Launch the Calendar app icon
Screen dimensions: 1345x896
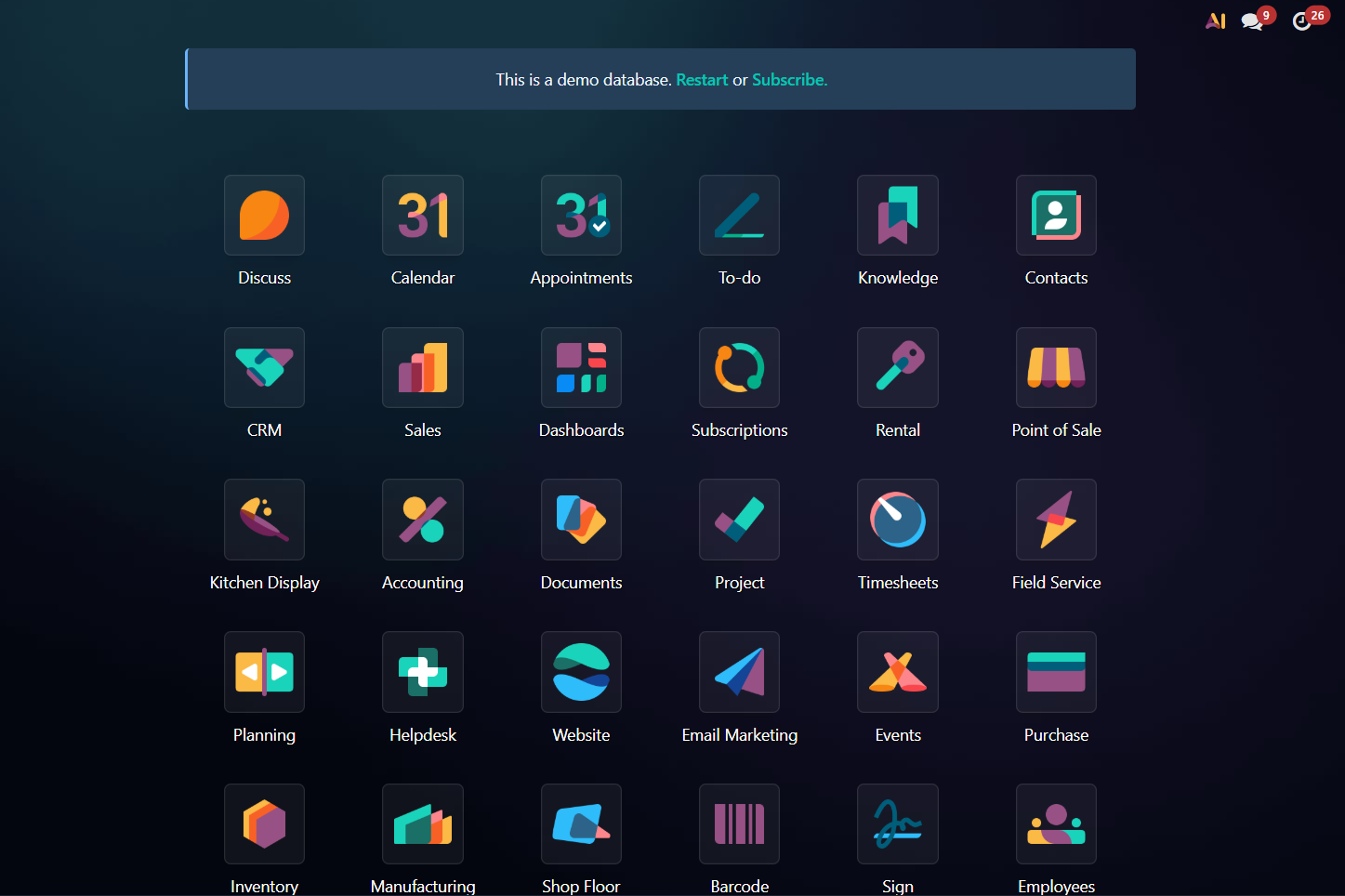tap(422, 216)
